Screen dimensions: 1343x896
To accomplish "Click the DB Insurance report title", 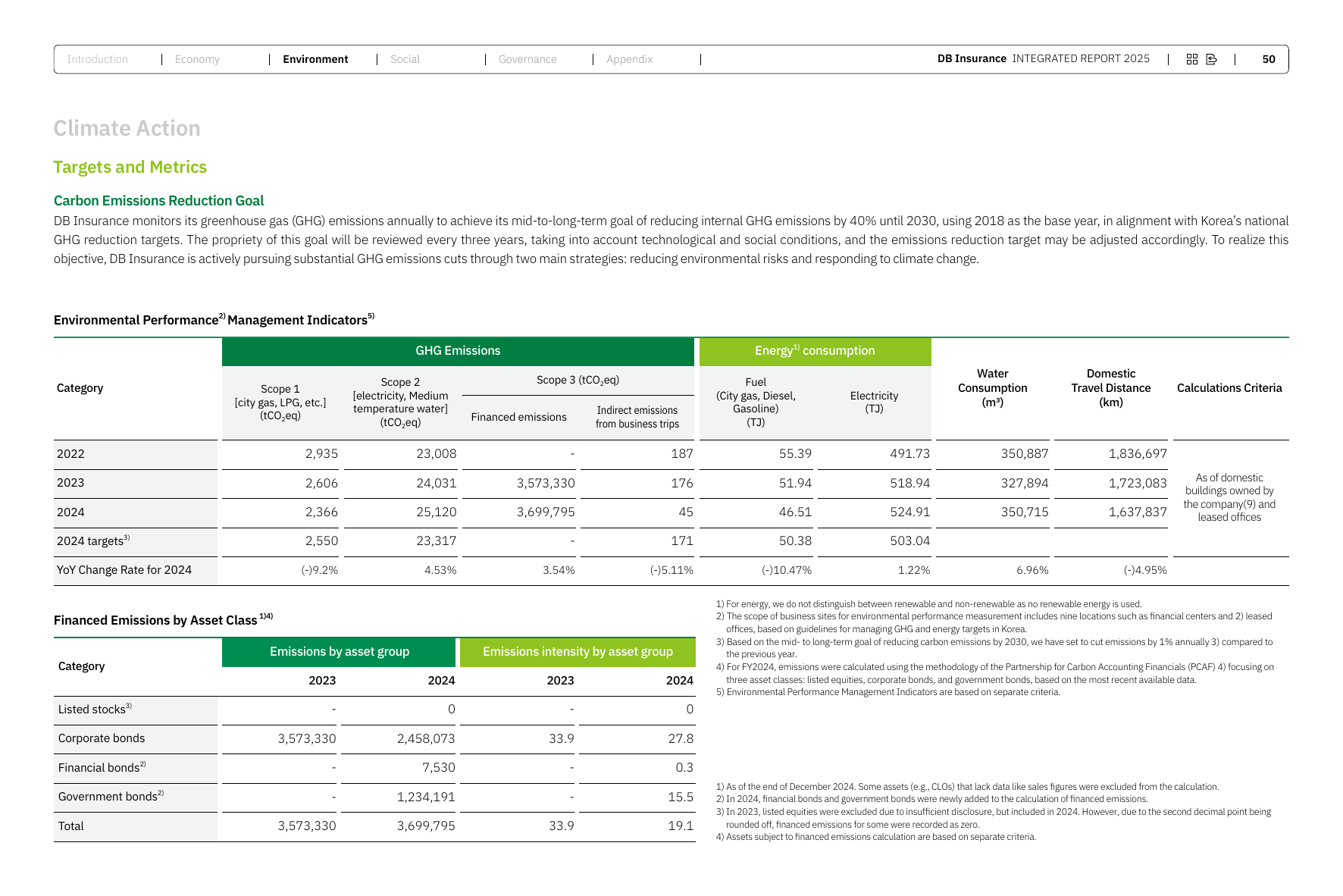I will 1043,58.
